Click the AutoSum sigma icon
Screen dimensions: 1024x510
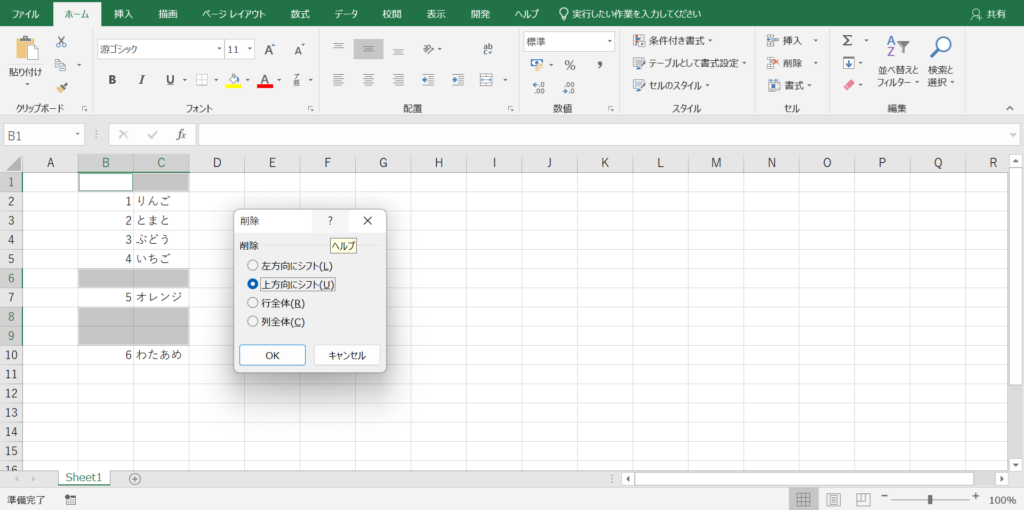point(848,40)
